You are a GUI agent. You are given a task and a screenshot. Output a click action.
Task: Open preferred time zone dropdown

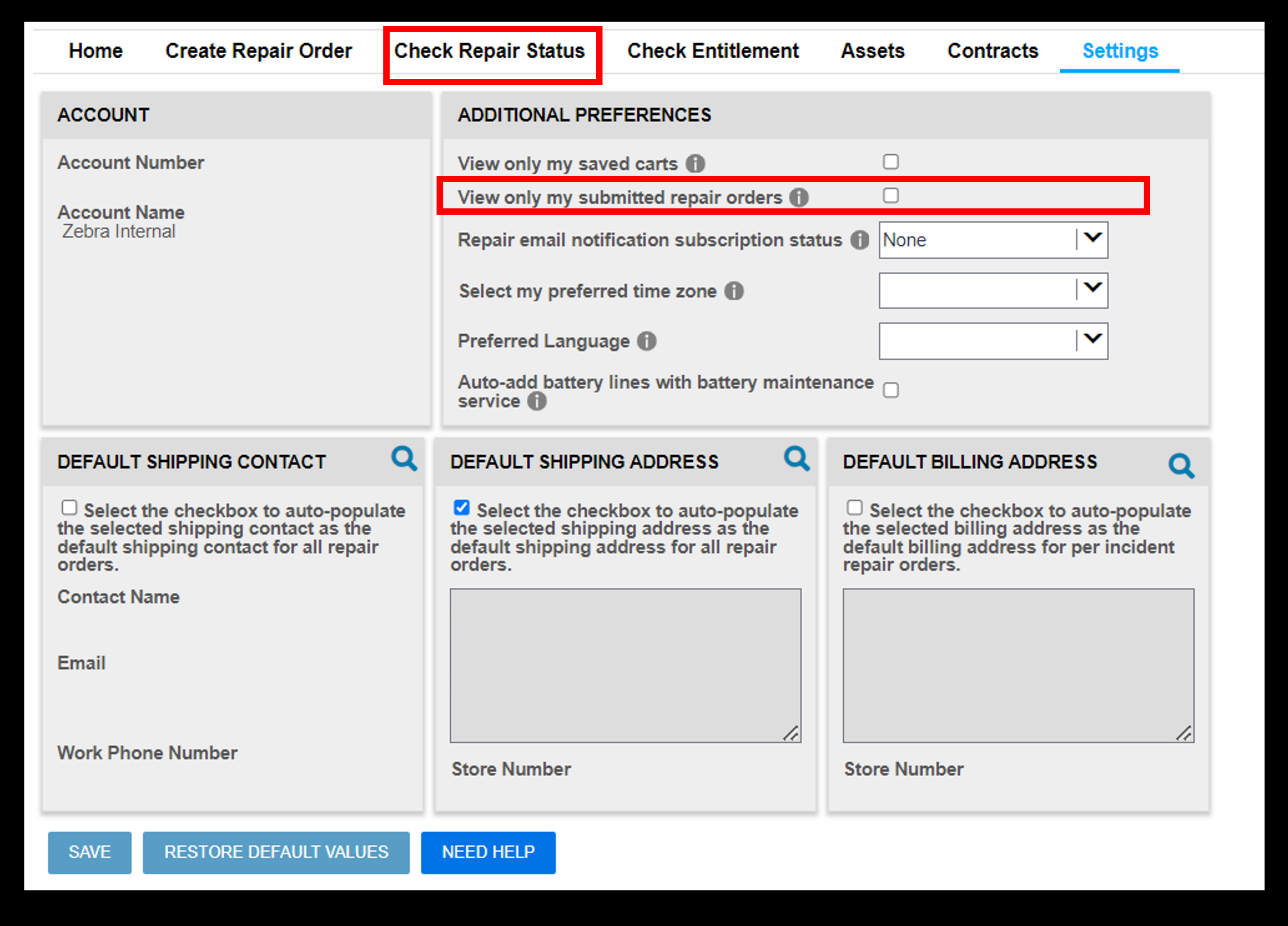tap(993, 290)
